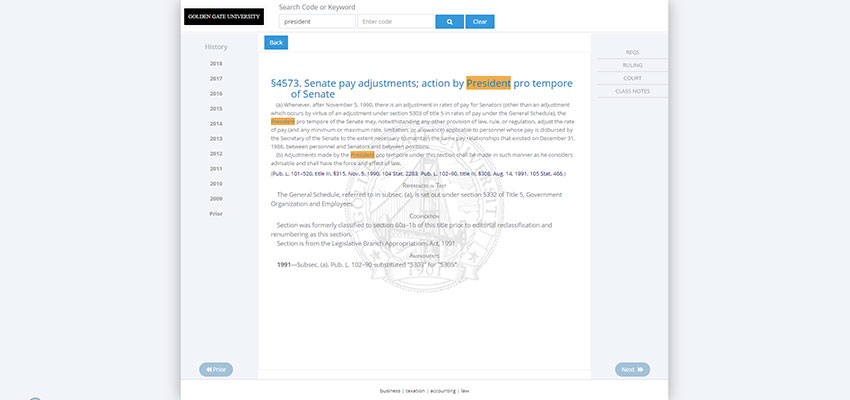
Task: Click the Golden Gate University logo
Action: click(x=224, y=16)
